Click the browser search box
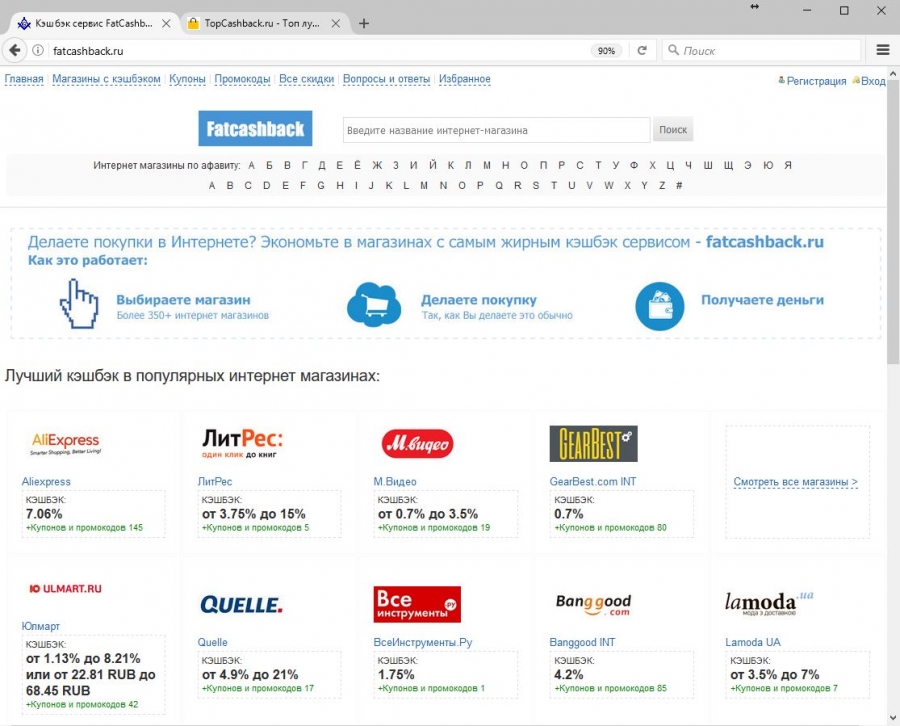Image resolution: width=900 pixels, height=726 pixels. pos(762,51)
